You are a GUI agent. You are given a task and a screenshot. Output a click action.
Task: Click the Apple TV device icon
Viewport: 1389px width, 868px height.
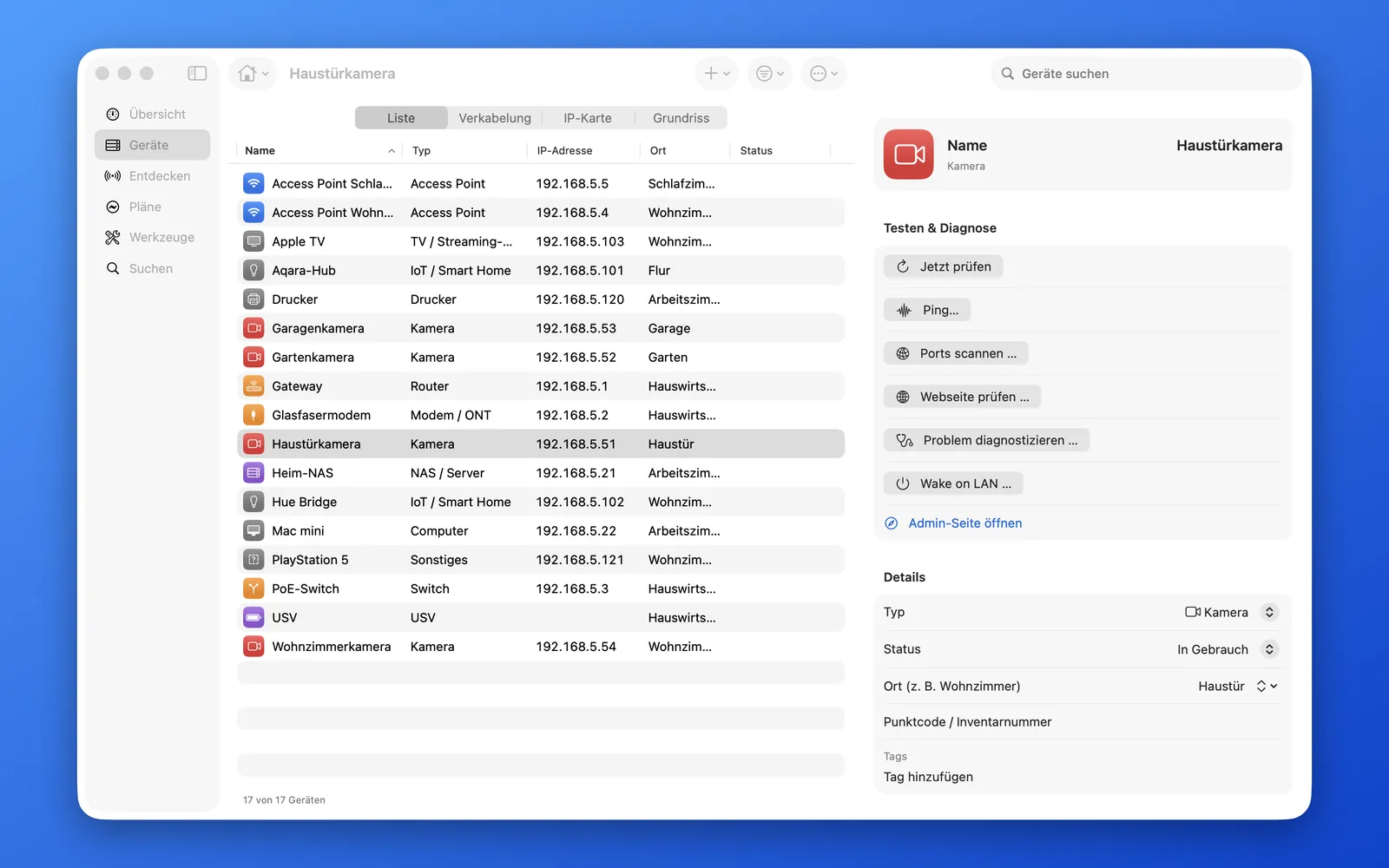253,241
